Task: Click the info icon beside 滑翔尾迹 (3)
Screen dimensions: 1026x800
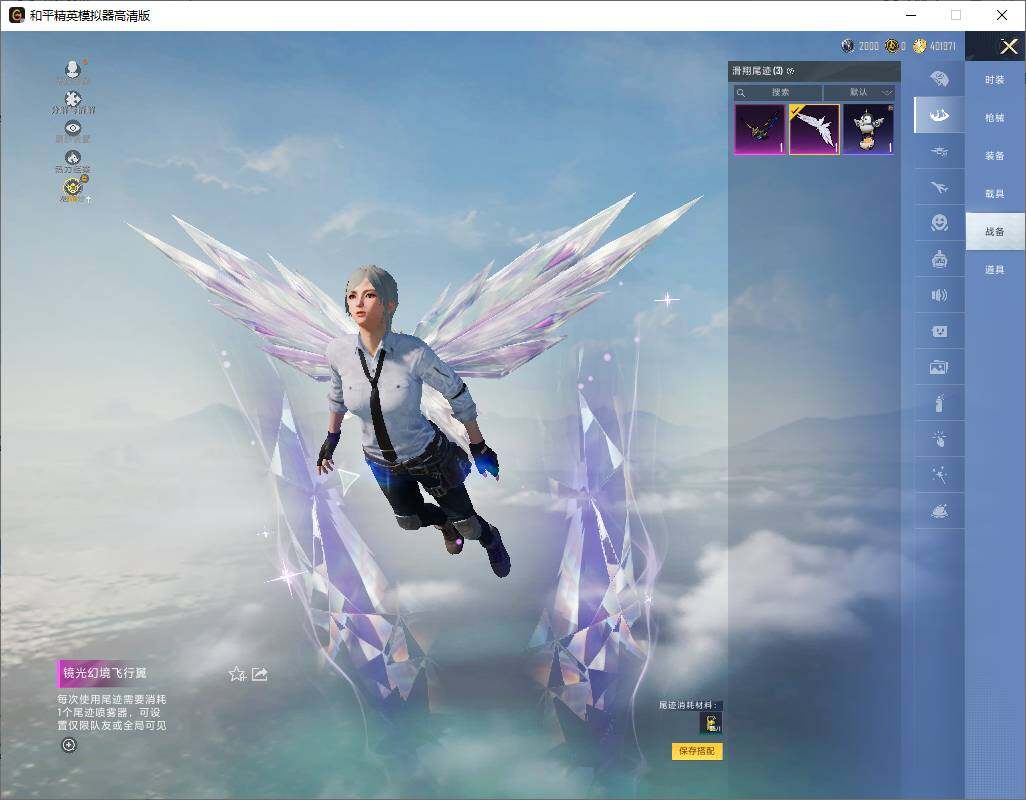Action: (x=790, y=71)
